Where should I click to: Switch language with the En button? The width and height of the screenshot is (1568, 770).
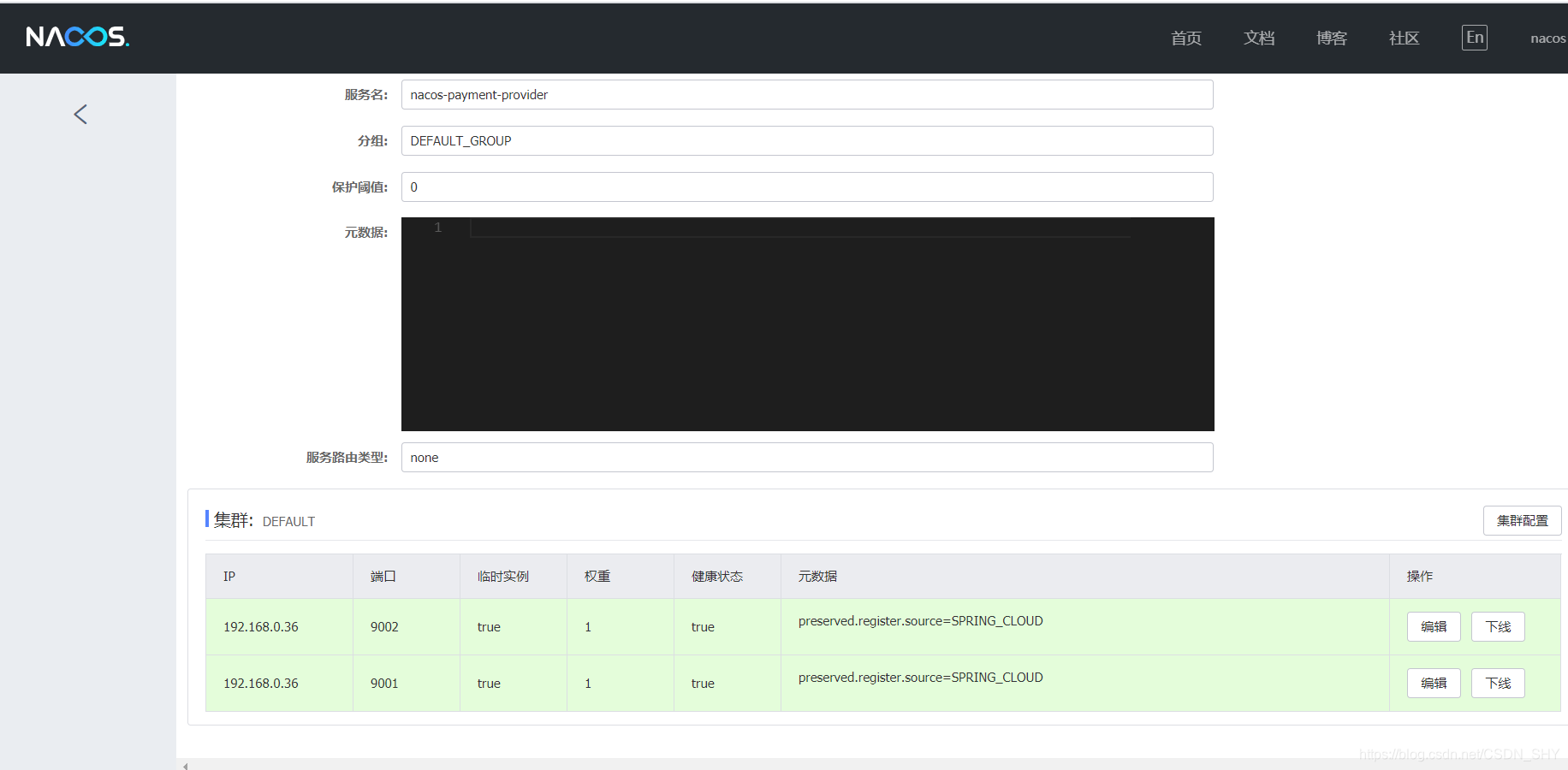pos(1475,38)
